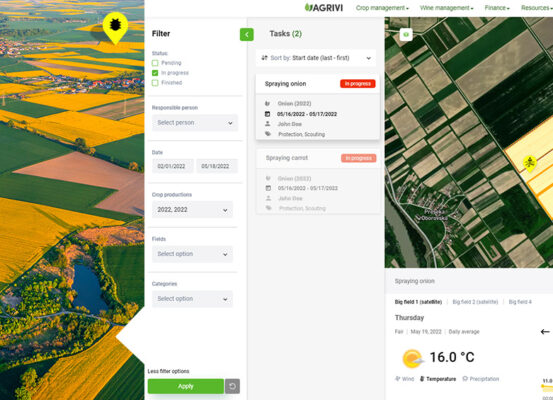This screenshot has width=553, height=400.
Task: Click Protection, Scouting in the Spraying onion card
Action: 302,134
